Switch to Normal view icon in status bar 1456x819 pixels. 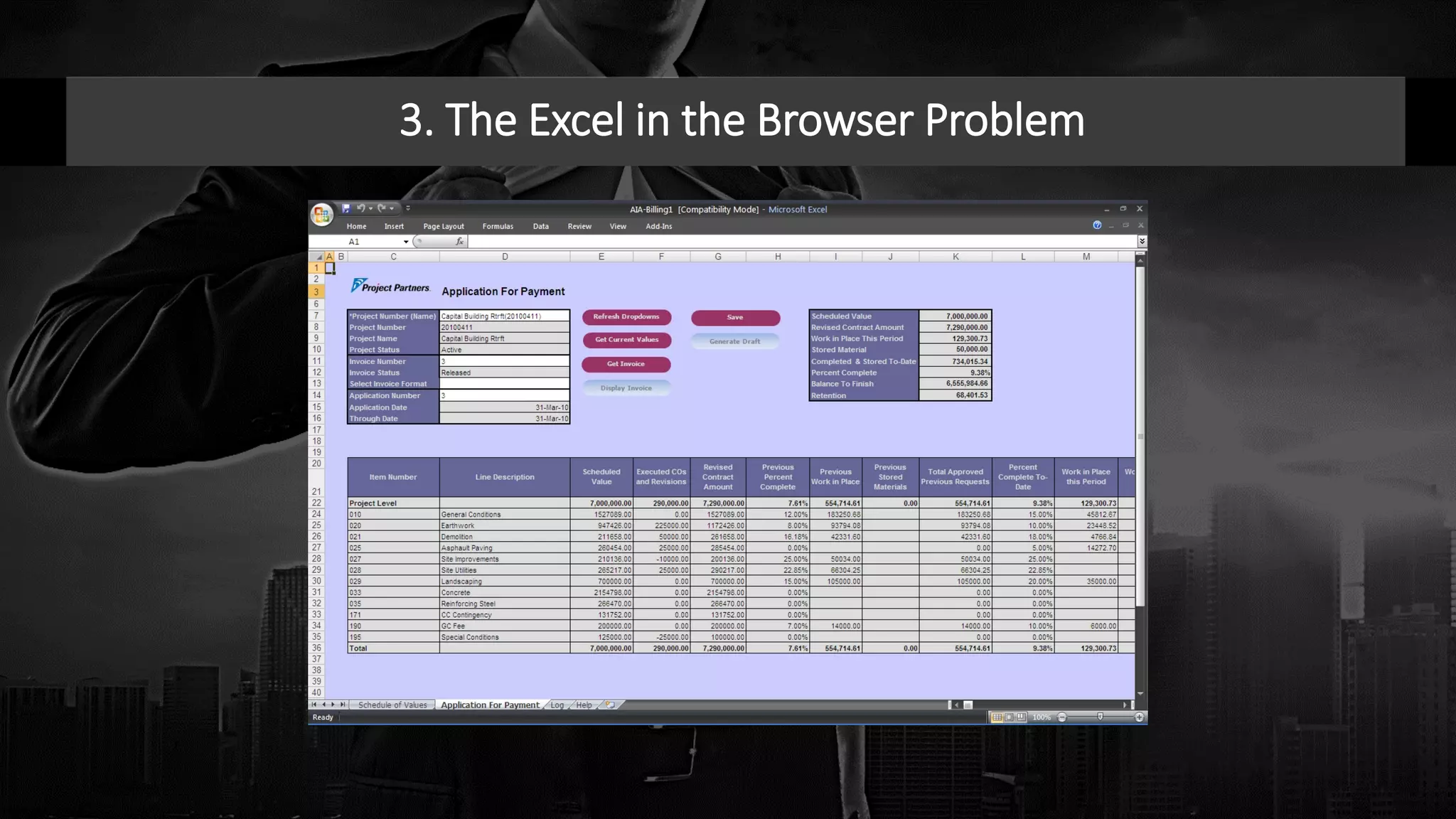(997, 717)
